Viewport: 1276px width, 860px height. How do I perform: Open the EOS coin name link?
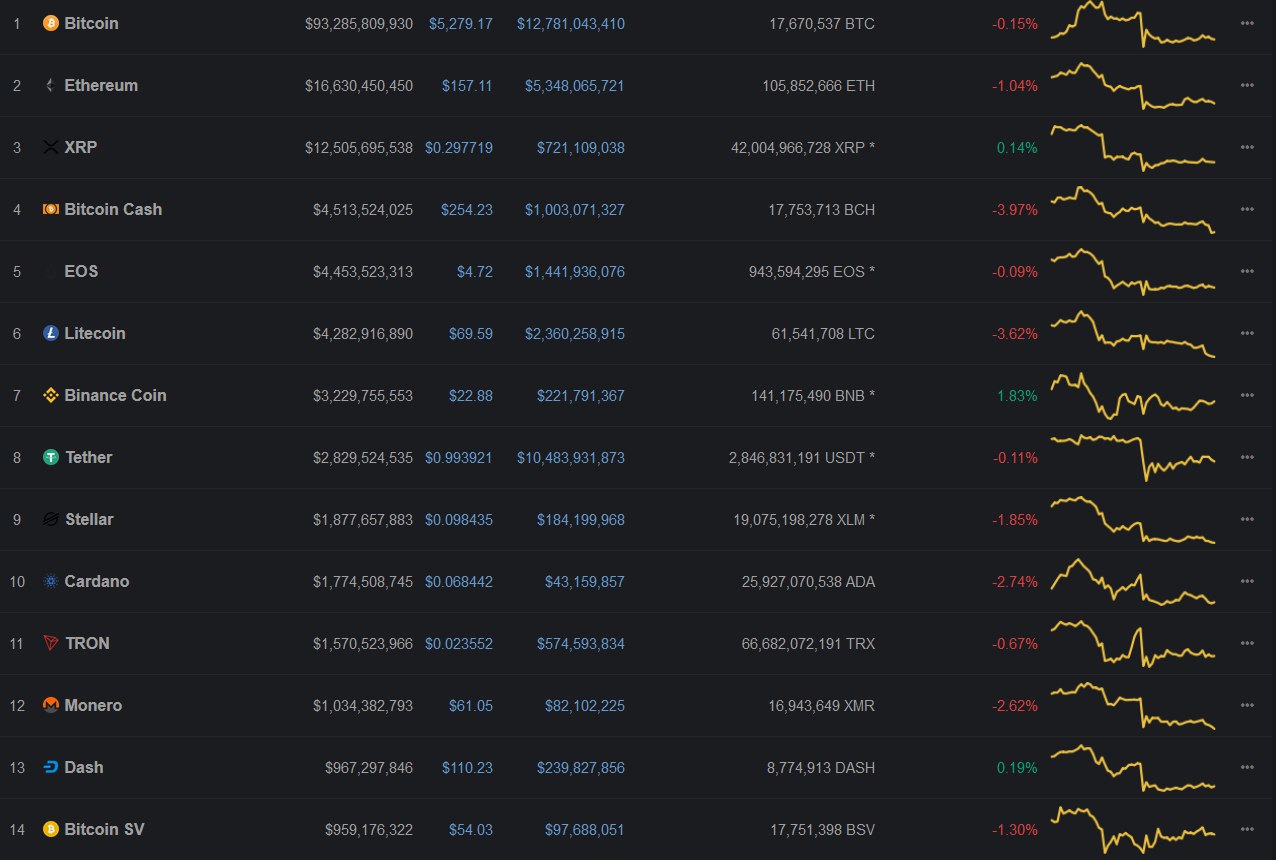[x=81, y=271]
